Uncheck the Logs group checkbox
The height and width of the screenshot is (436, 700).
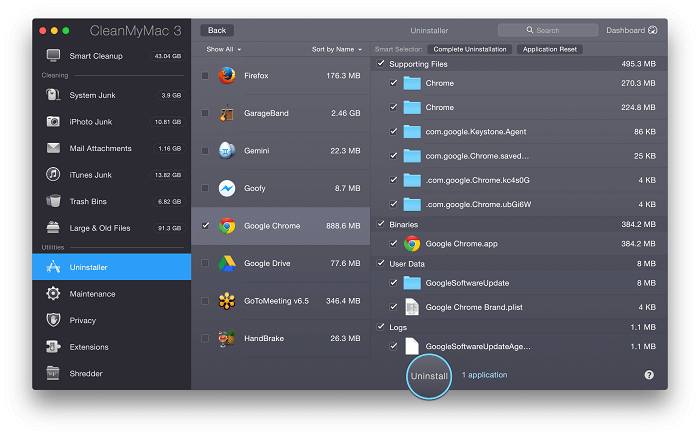coord(380,327)
